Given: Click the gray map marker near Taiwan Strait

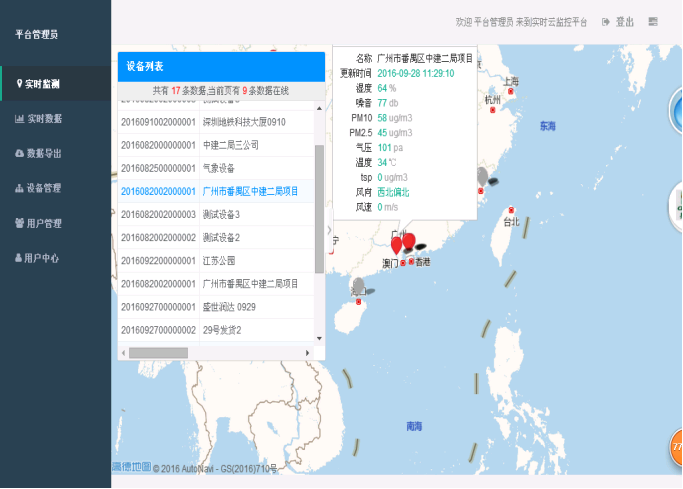Looking at the screenshot, I should (484, 178).
